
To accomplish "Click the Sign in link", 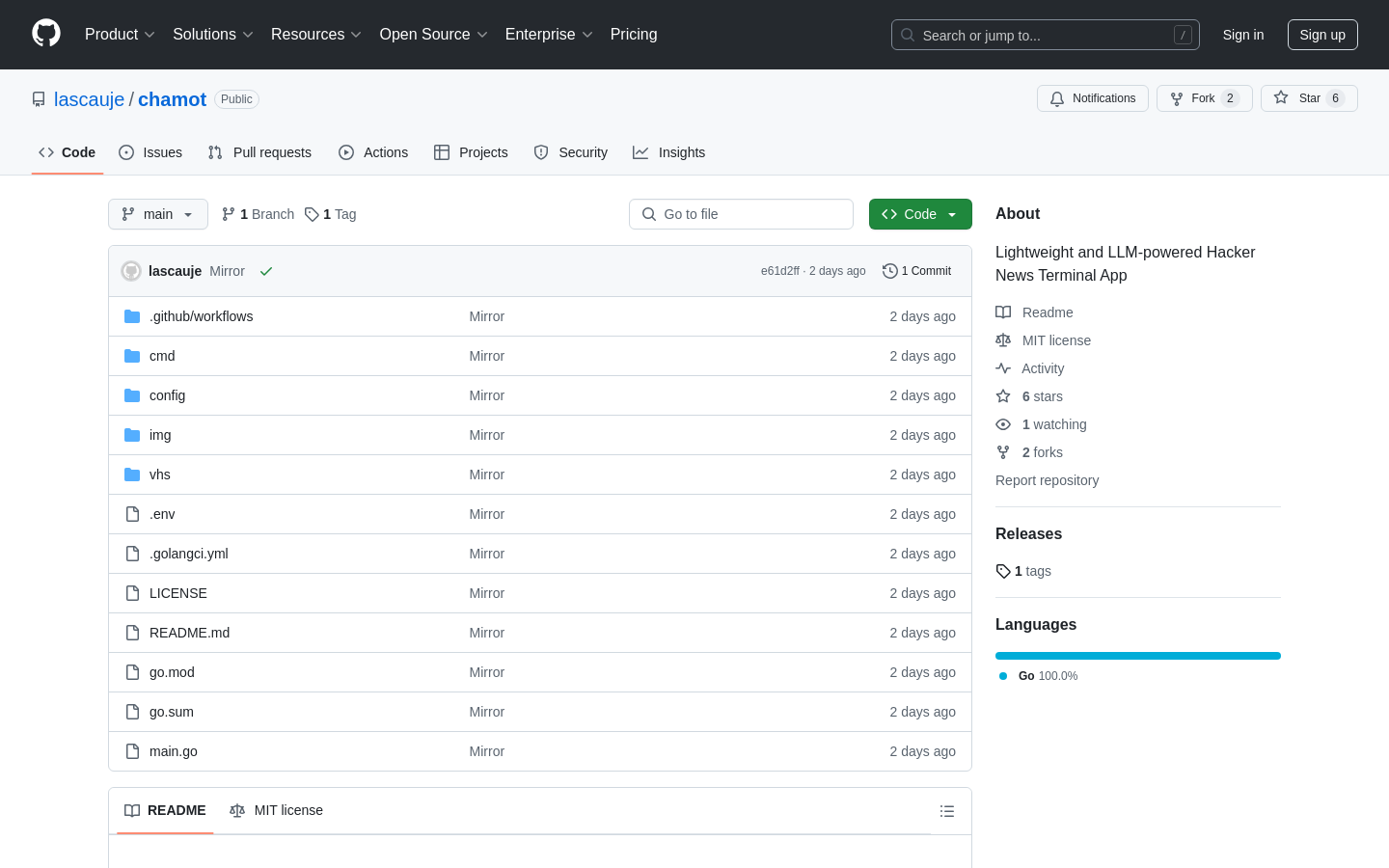I will 1243,35.
